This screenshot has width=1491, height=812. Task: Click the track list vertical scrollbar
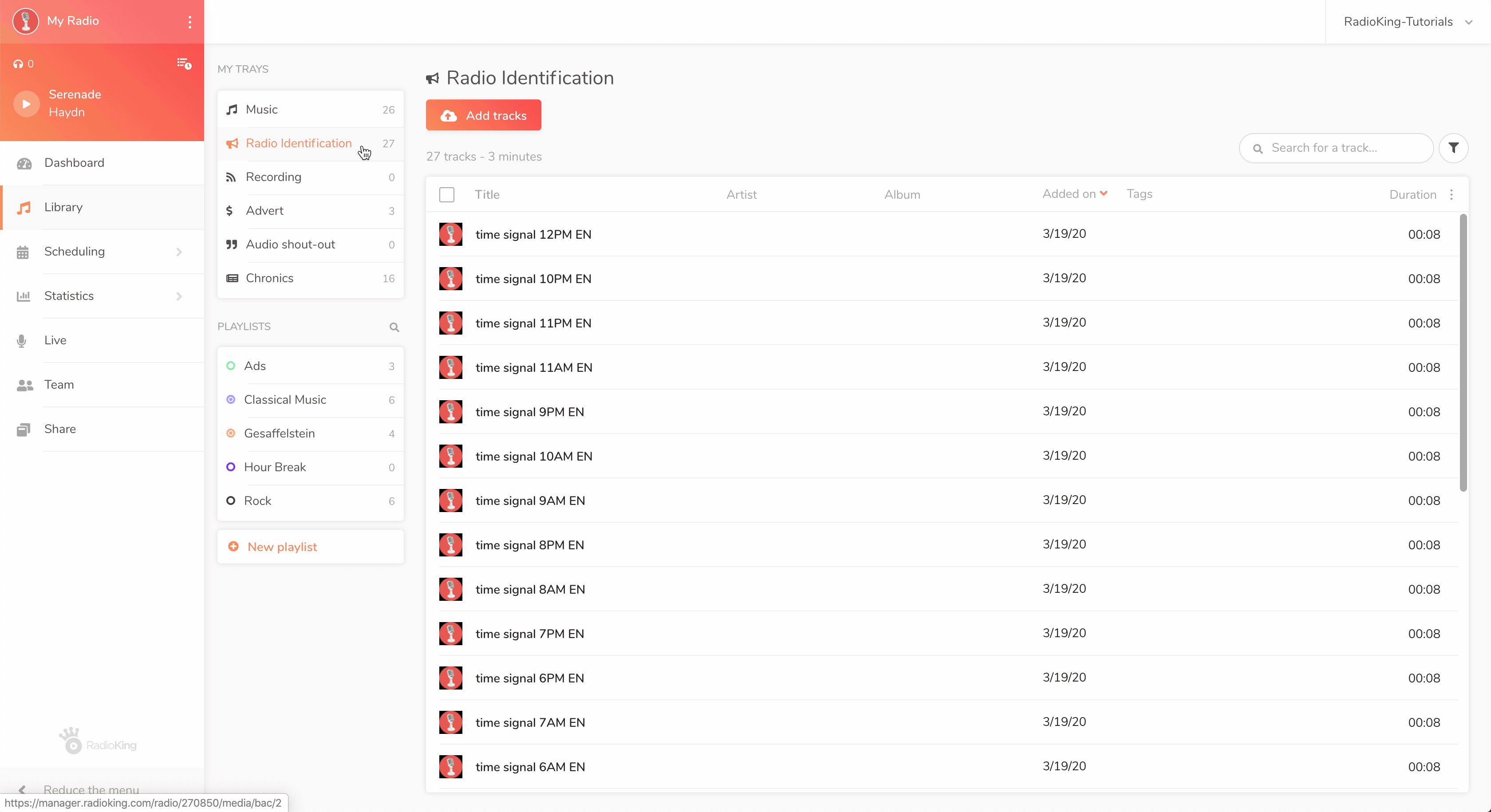1463,353
